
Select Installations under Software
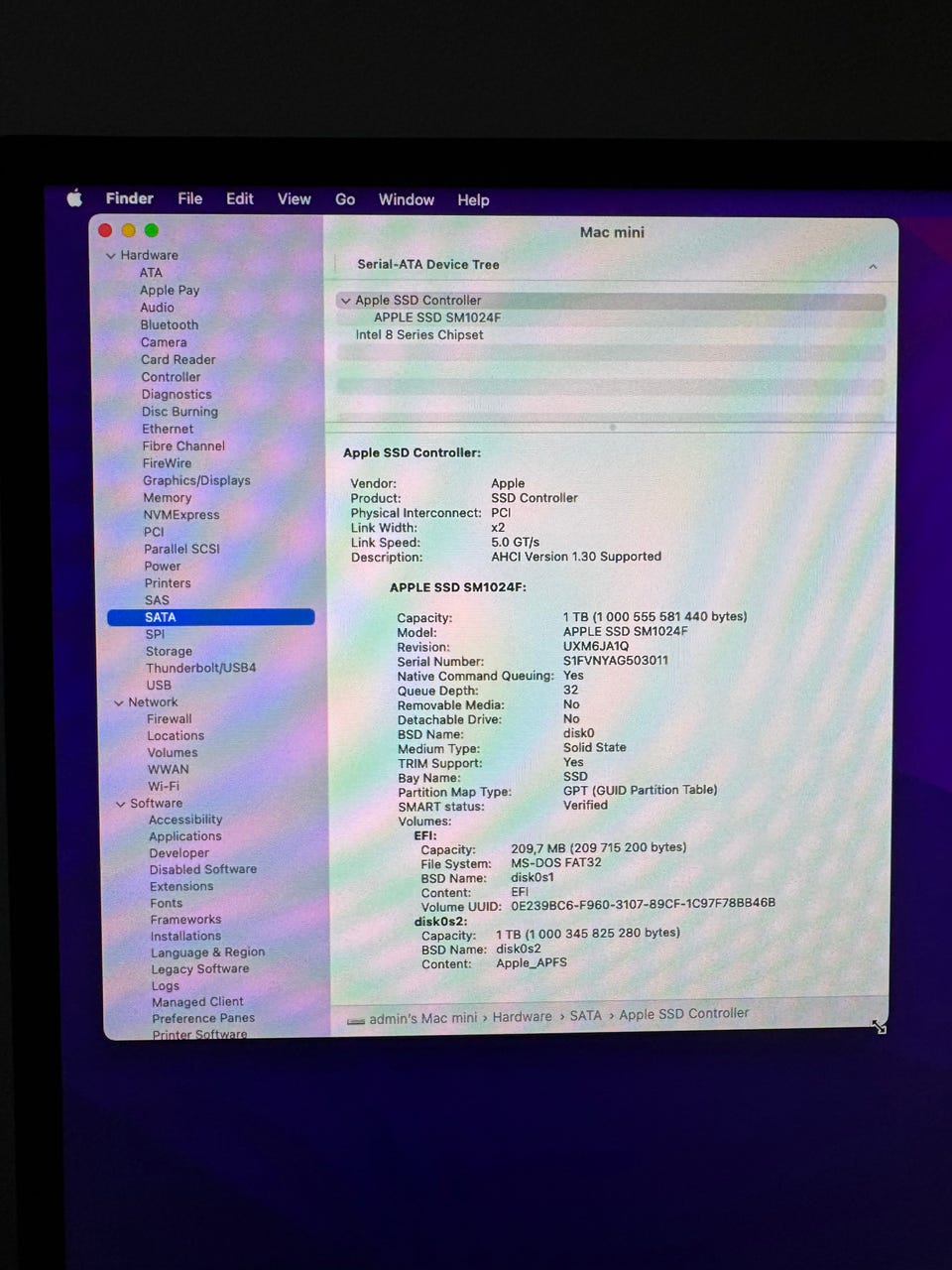click(186, 937)
